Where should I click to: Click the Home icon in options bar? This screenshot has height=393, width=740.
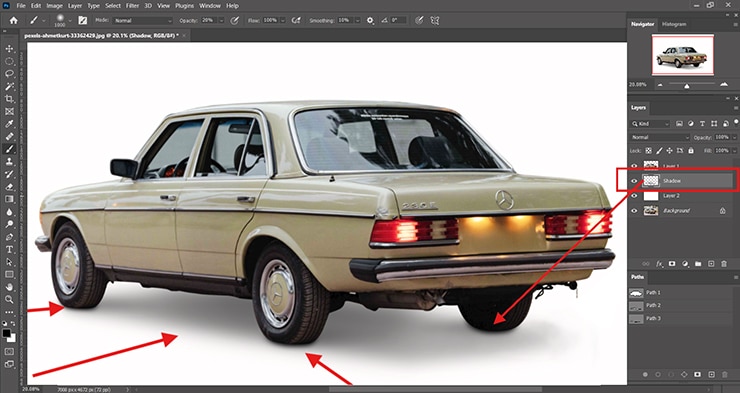(14, 20)
